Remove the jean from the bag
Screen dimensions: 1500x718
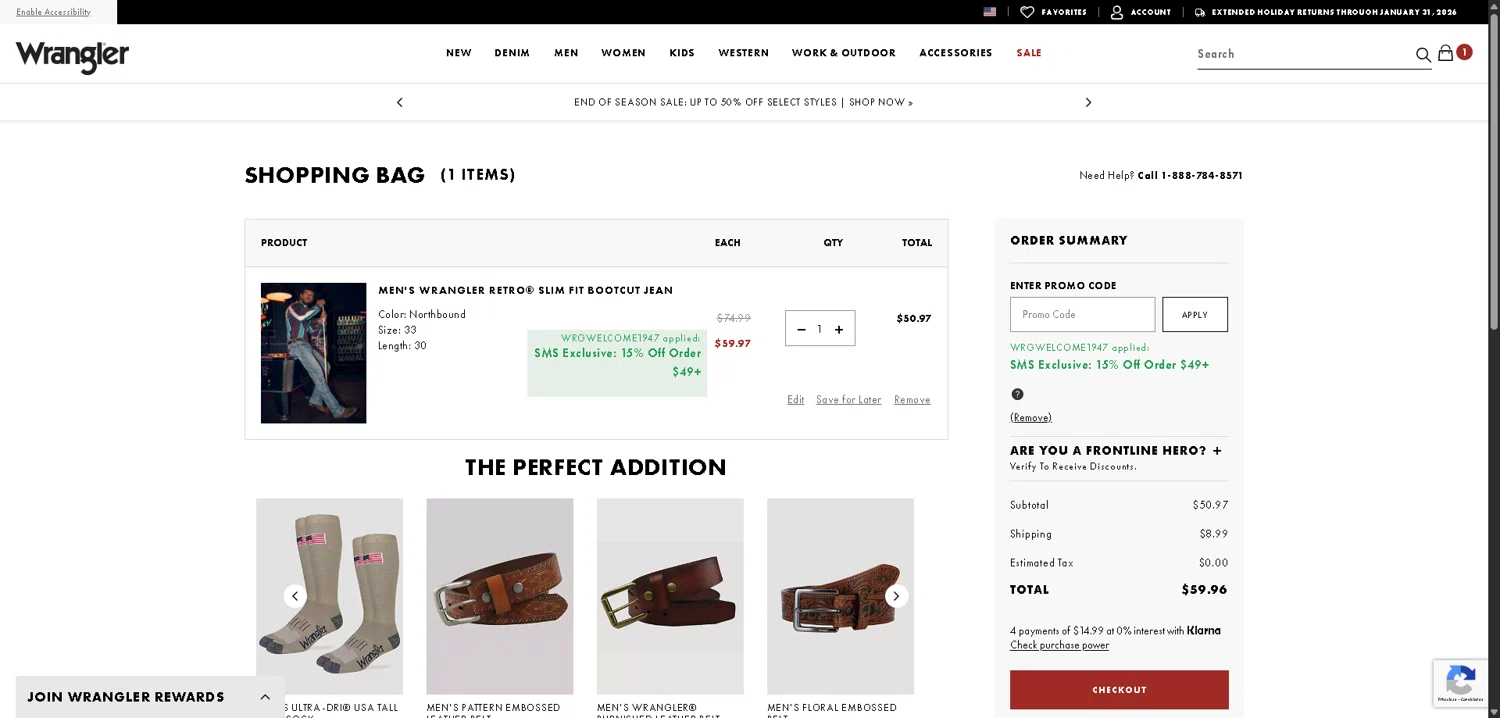point(912,400)
